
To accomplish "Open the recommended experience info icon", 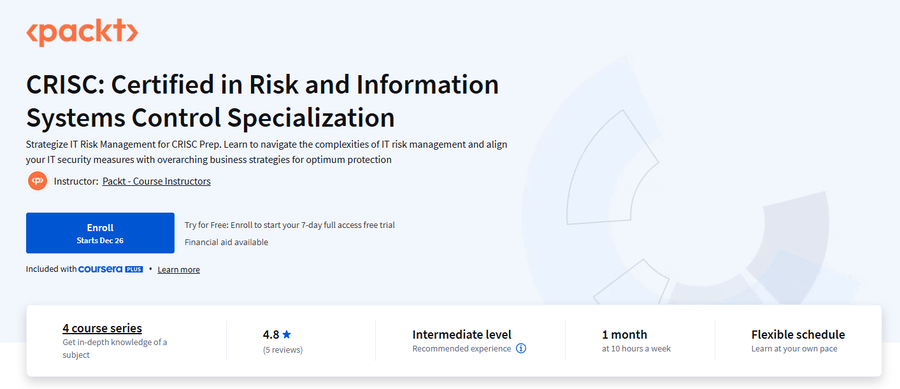I will click(521, 348).
